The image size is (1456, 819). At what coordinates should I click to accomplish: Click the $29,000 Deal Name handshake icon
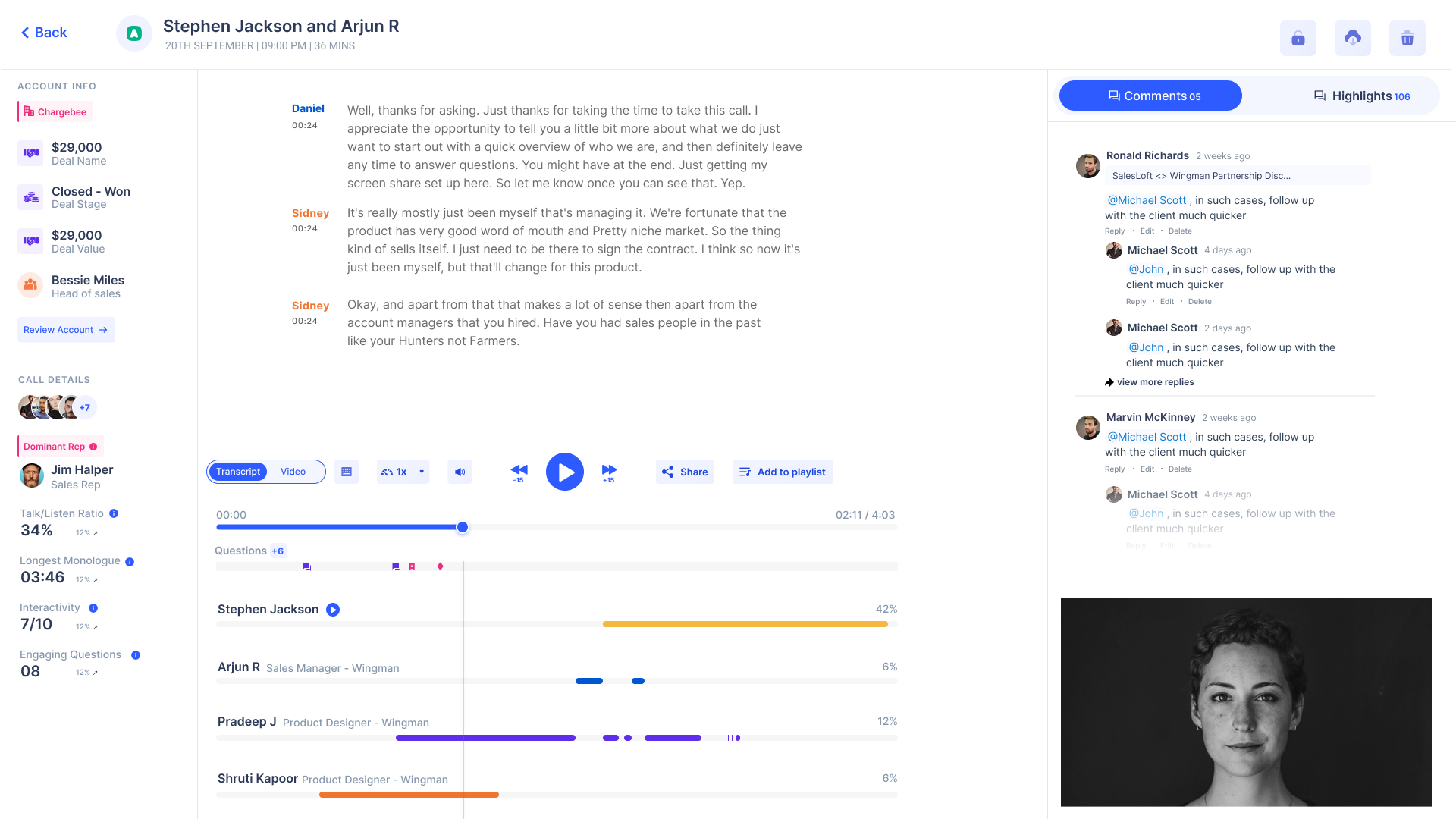31,153
